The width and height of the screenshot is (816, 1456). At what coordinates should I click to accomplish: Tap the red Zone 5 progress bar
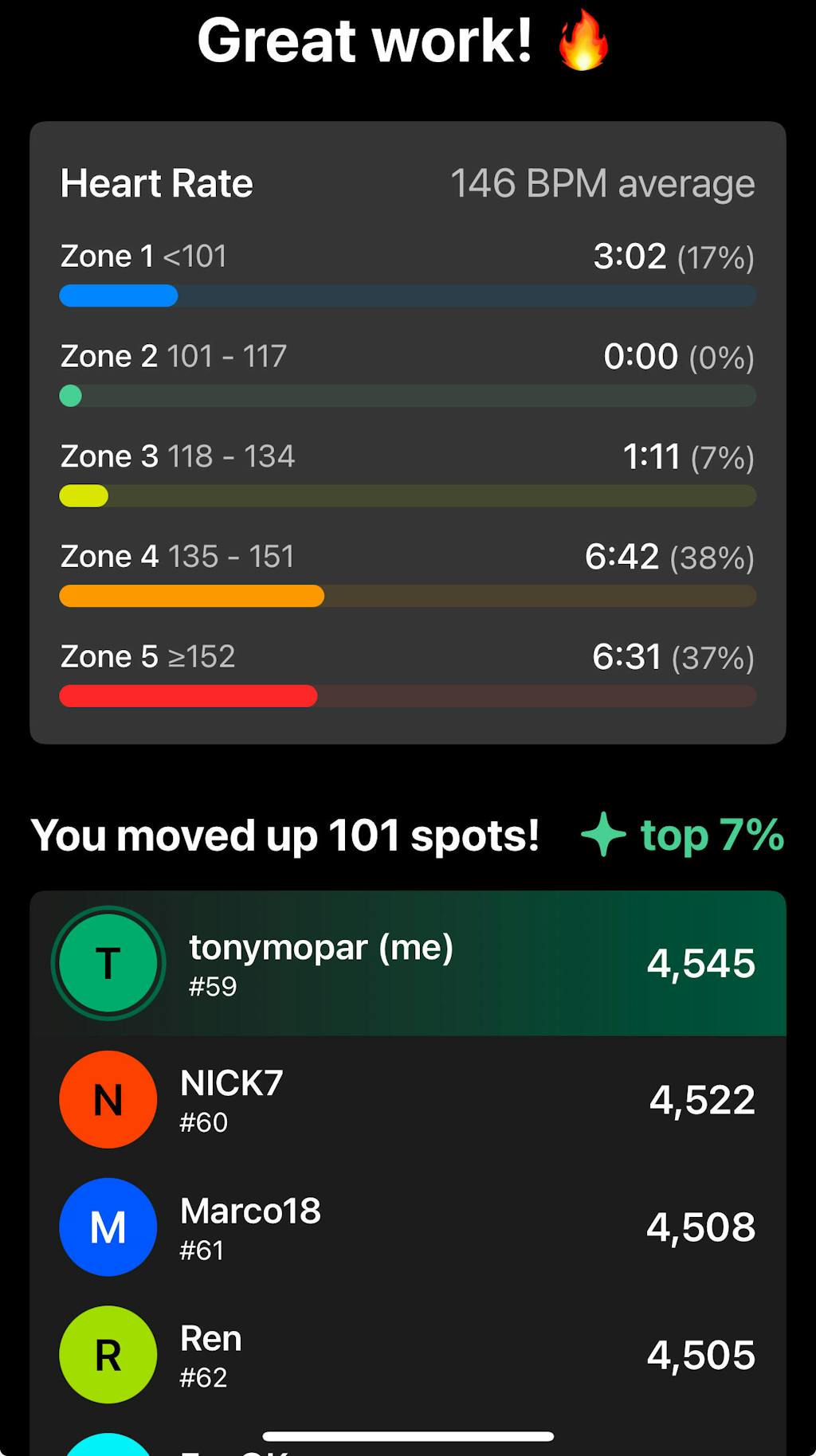(188, 696)
